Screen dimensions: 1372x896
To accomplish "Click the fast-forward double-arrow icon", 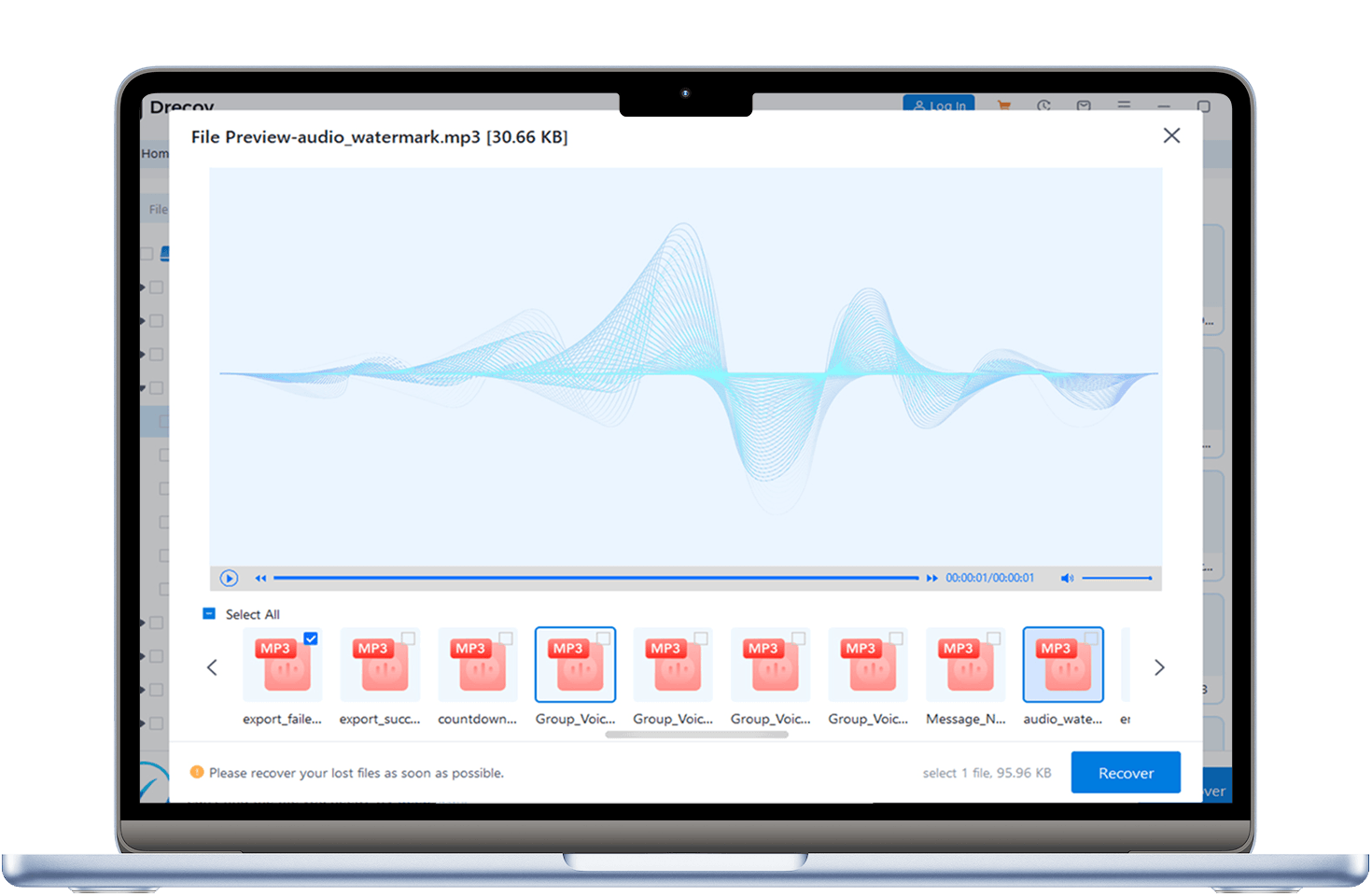I will pos(931,578).
